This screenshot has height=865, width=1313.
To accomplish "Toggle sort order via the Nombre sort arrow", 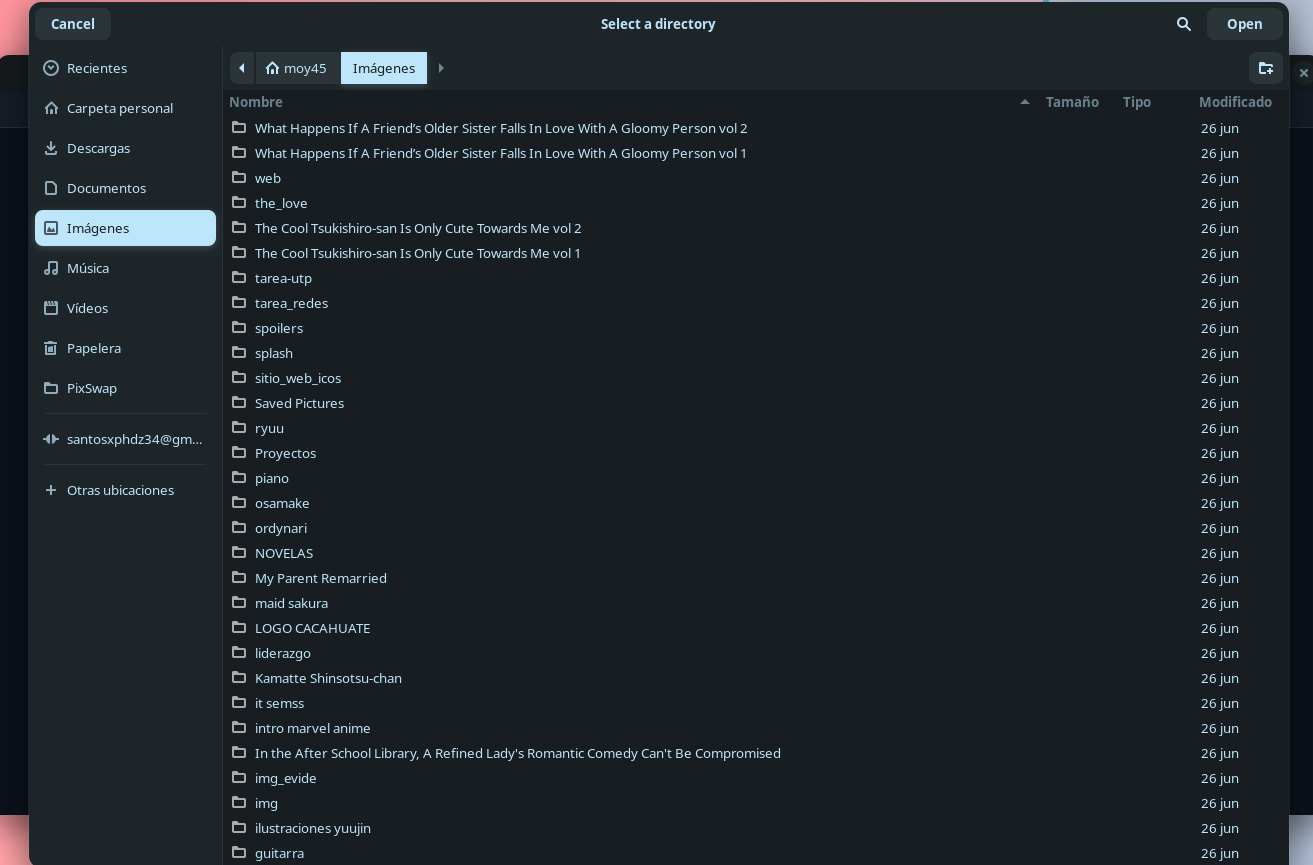I will click(1025, 102).
